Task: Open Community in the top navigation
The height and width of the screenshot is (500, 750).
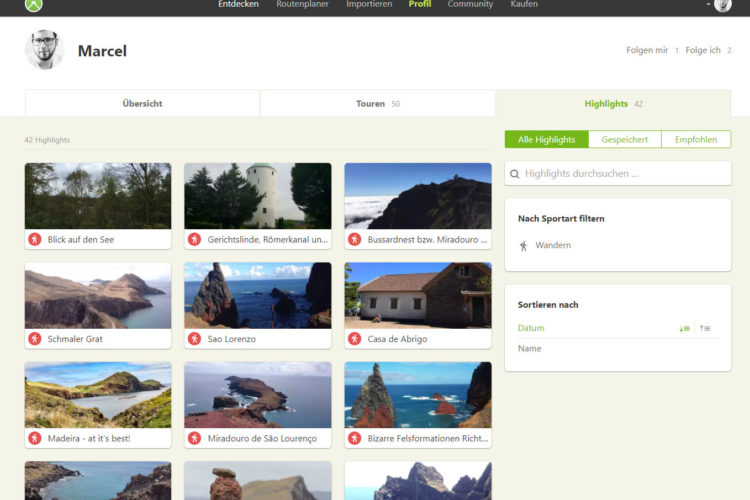Action: [x=470, y=4]
